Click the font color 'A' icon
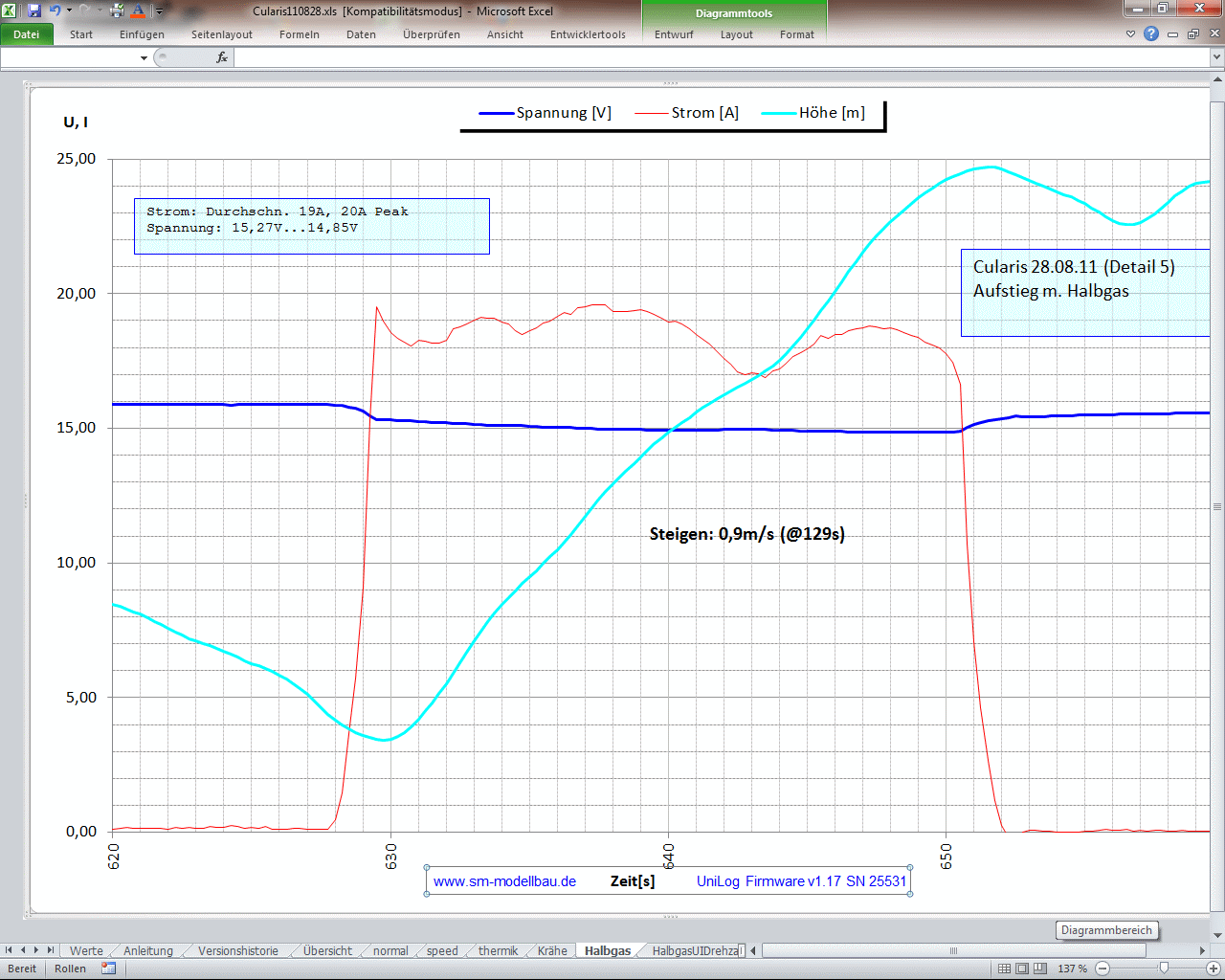Image resolution: width=1225 pixels, height=980 pixels. coord(138,11)
